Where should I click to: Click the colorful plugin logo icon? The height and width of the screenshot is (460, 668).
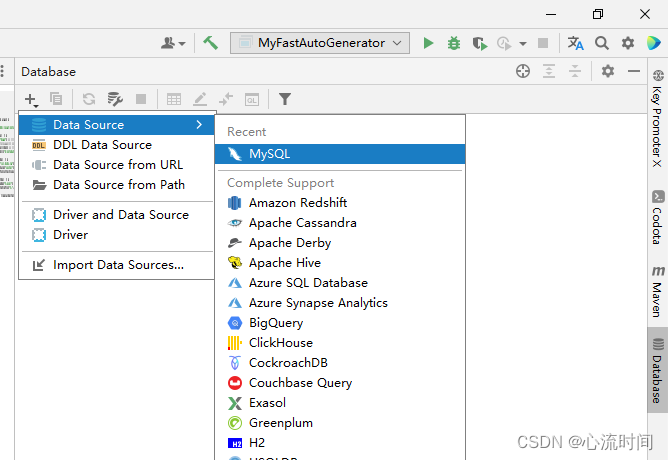pos(654,43)
